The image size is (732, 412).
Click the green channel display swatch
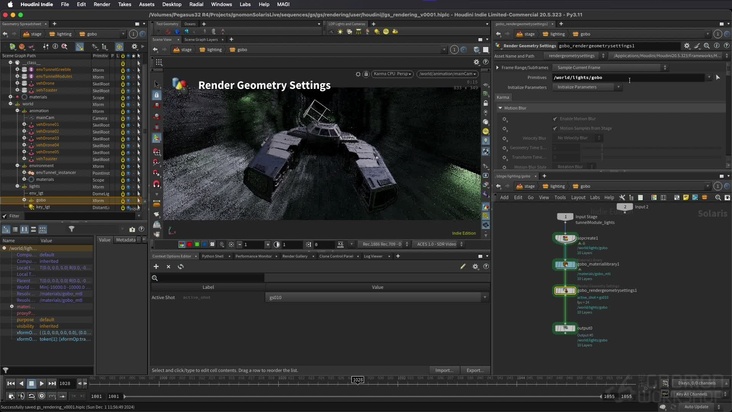tap(197, 244)
